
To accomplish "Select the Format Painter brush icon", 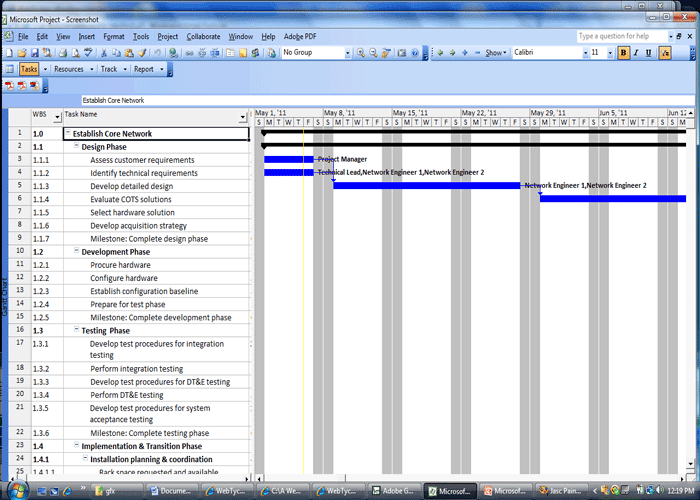I will (x=142, y=53).
